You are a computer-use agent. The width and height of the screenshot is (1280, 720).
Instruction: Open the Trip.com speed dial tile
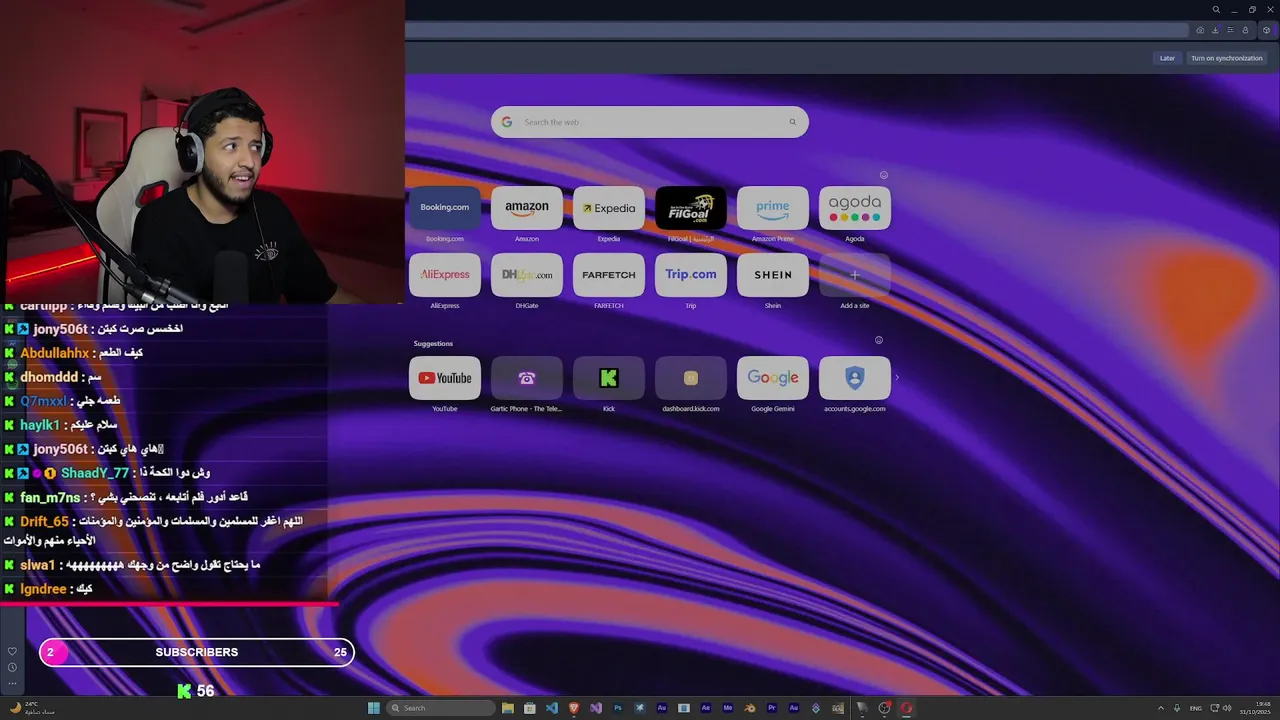[691, 275]
